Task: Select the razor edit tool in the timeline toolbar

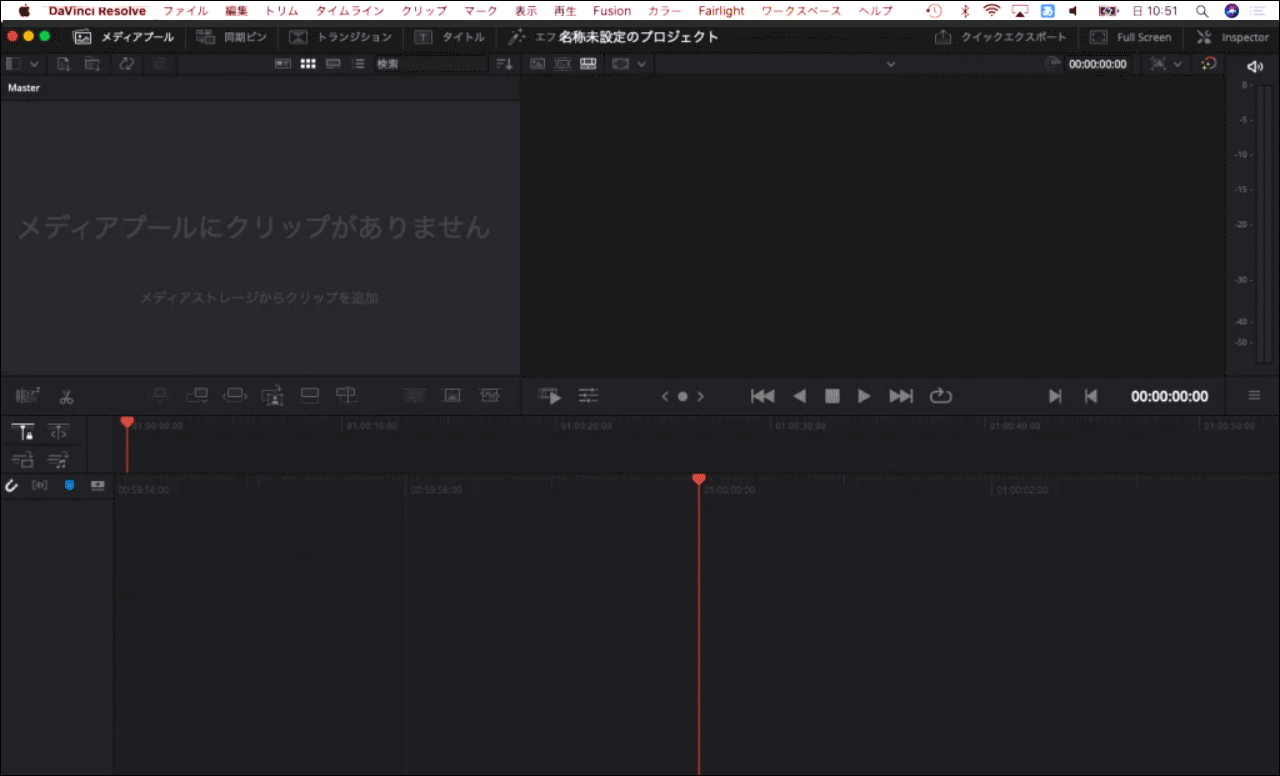Action: pos(66,395)
